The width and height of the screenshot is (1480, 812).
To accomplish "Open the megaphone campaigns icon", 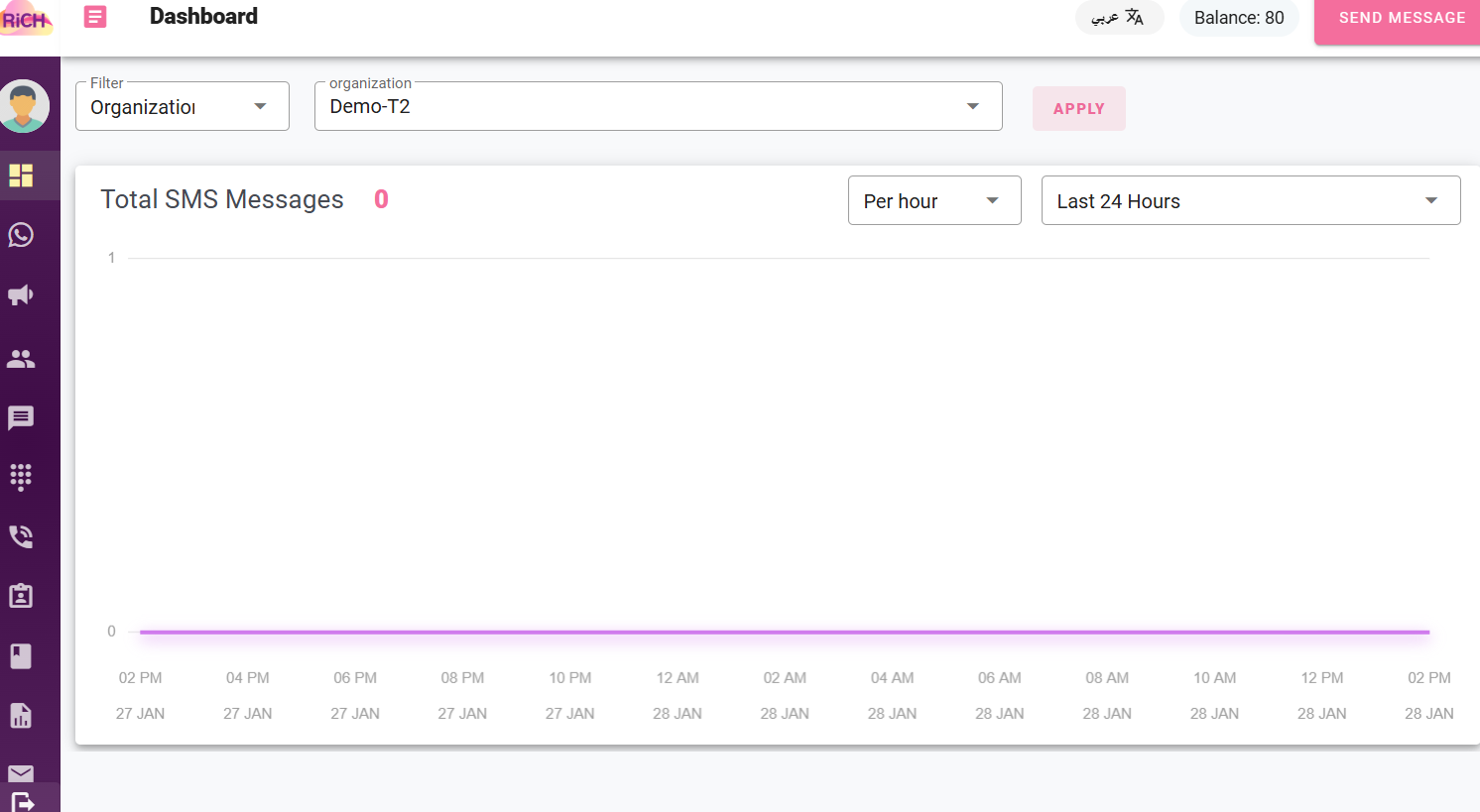I will coord(21,295).
